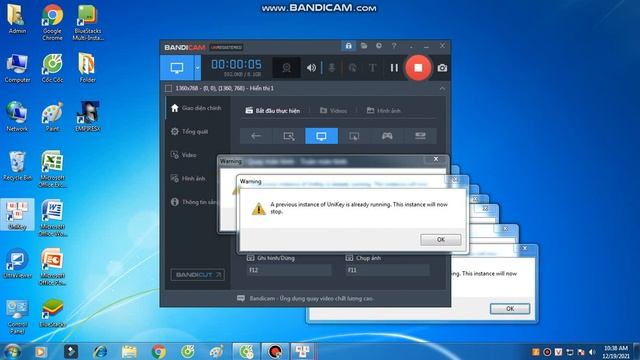Viewport: 640px width, 360px height.
Task: Open Internet Explorer from the taskbar
Action: coord(100,351)
